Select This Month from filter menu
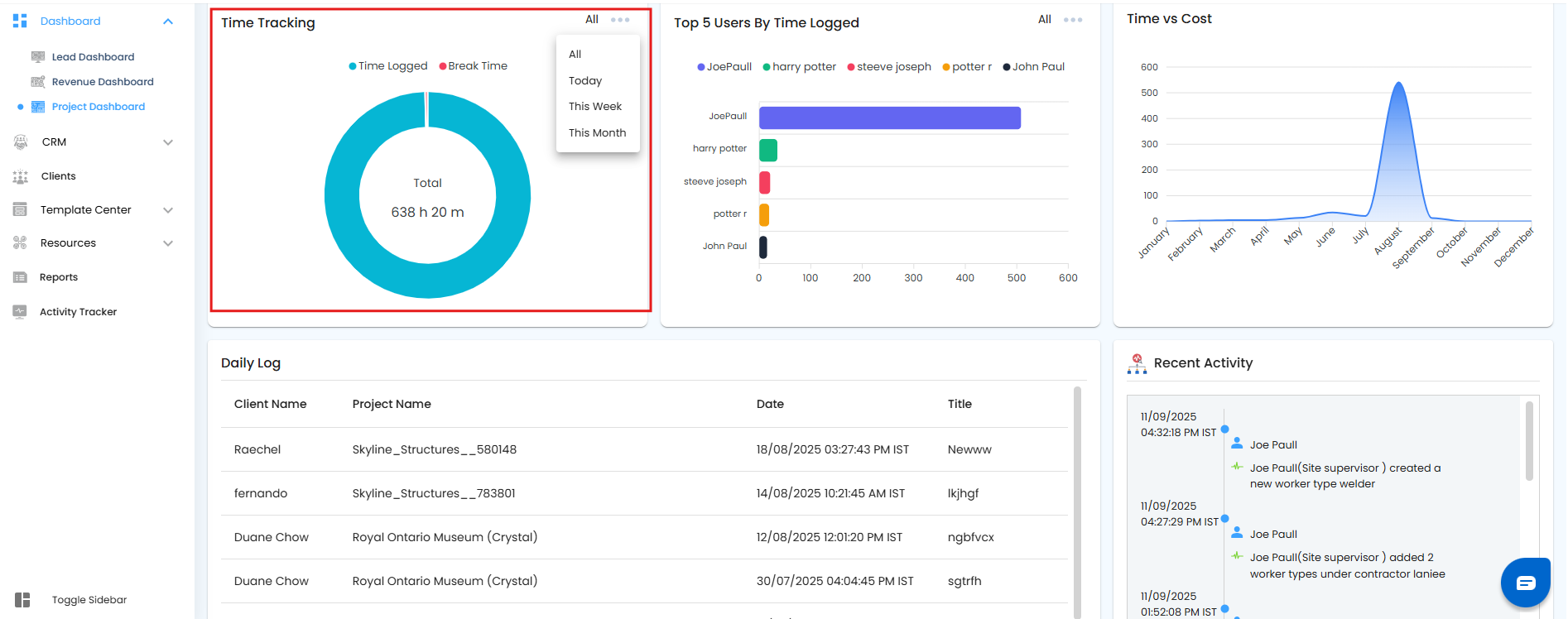Viewport: 1568px width, 619px height. pyautogui.click(x=598, y=133)
